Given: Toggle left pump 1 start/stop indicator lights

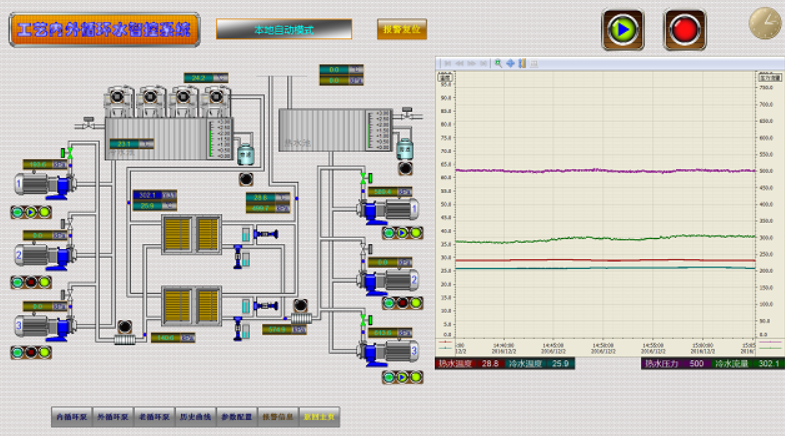Looking at the screenshot, I should (x=30, y=212).
